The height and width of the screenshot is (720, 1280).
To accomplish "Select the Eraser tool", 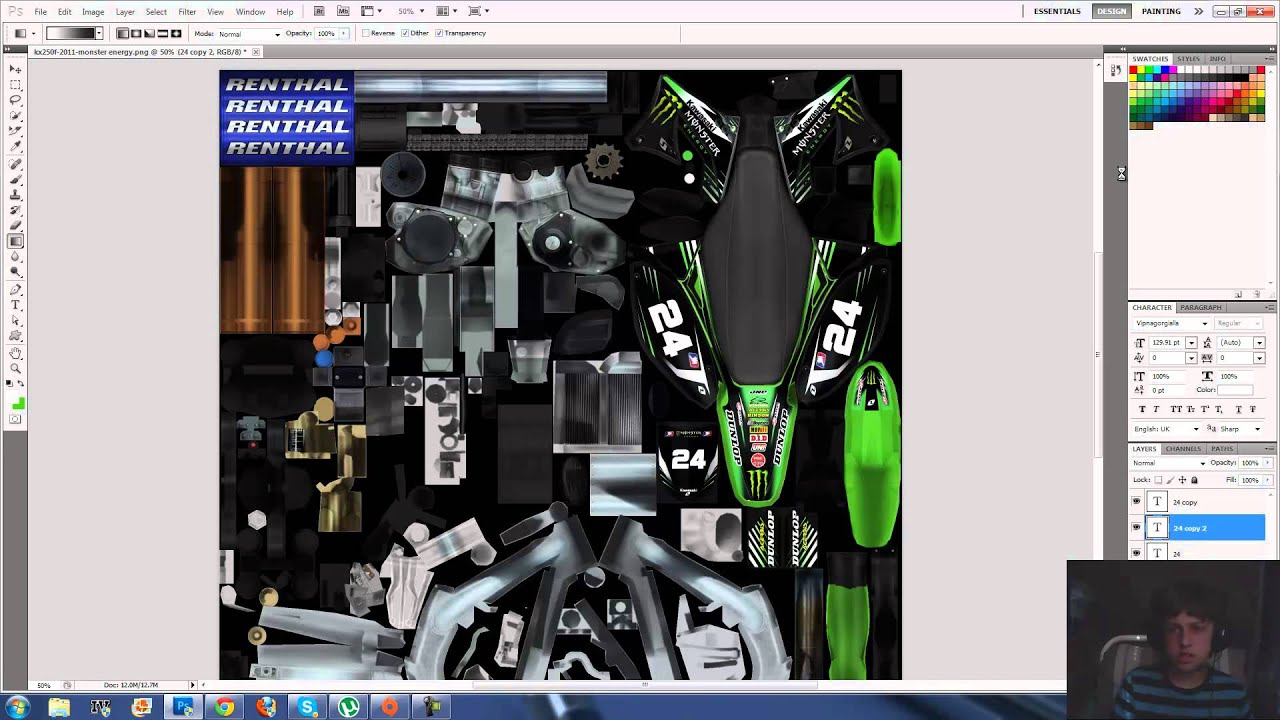I will [x=16, y=225].
